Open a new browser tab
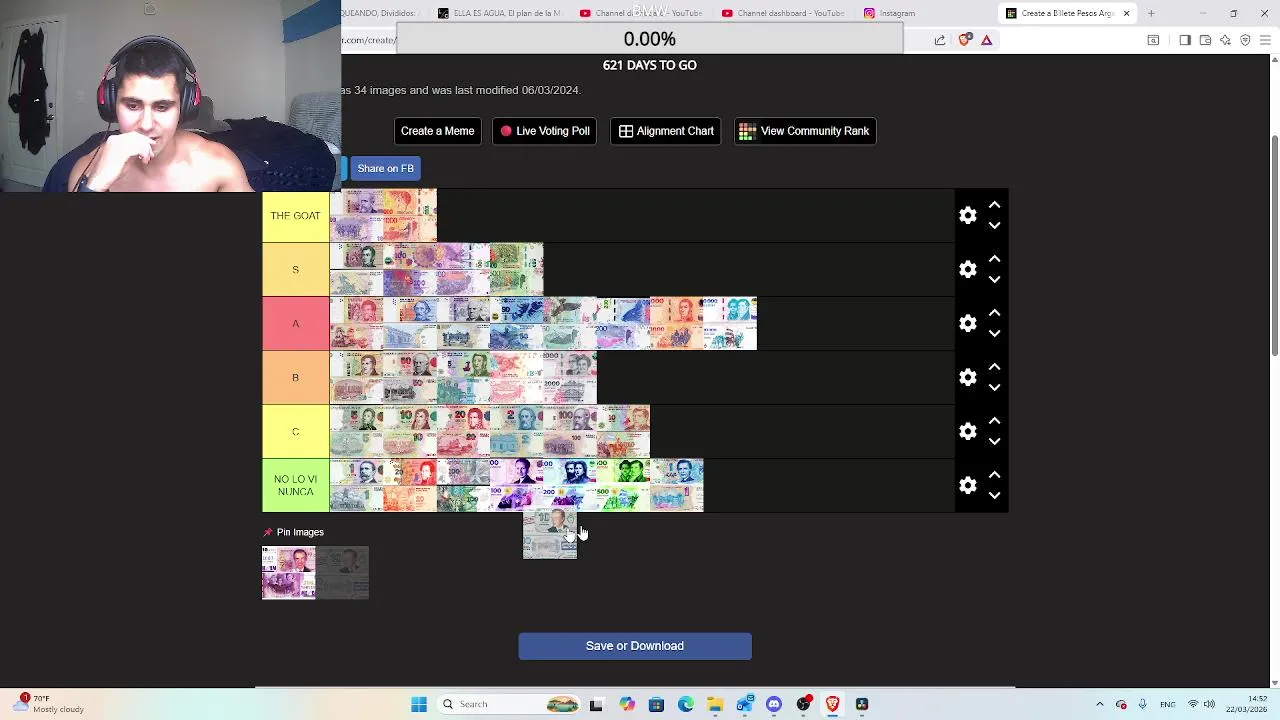1280x720 pixels. [1151, 13]
